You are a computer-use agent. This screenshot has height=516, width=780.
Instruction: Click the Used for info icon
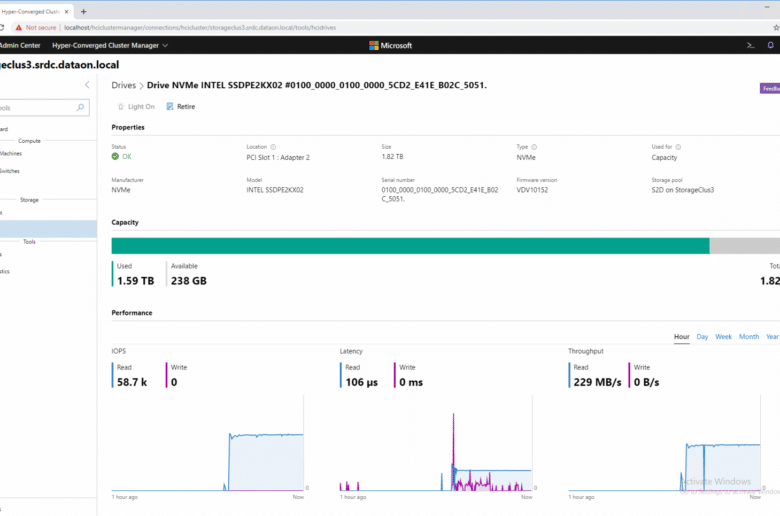tap(678, 147)
